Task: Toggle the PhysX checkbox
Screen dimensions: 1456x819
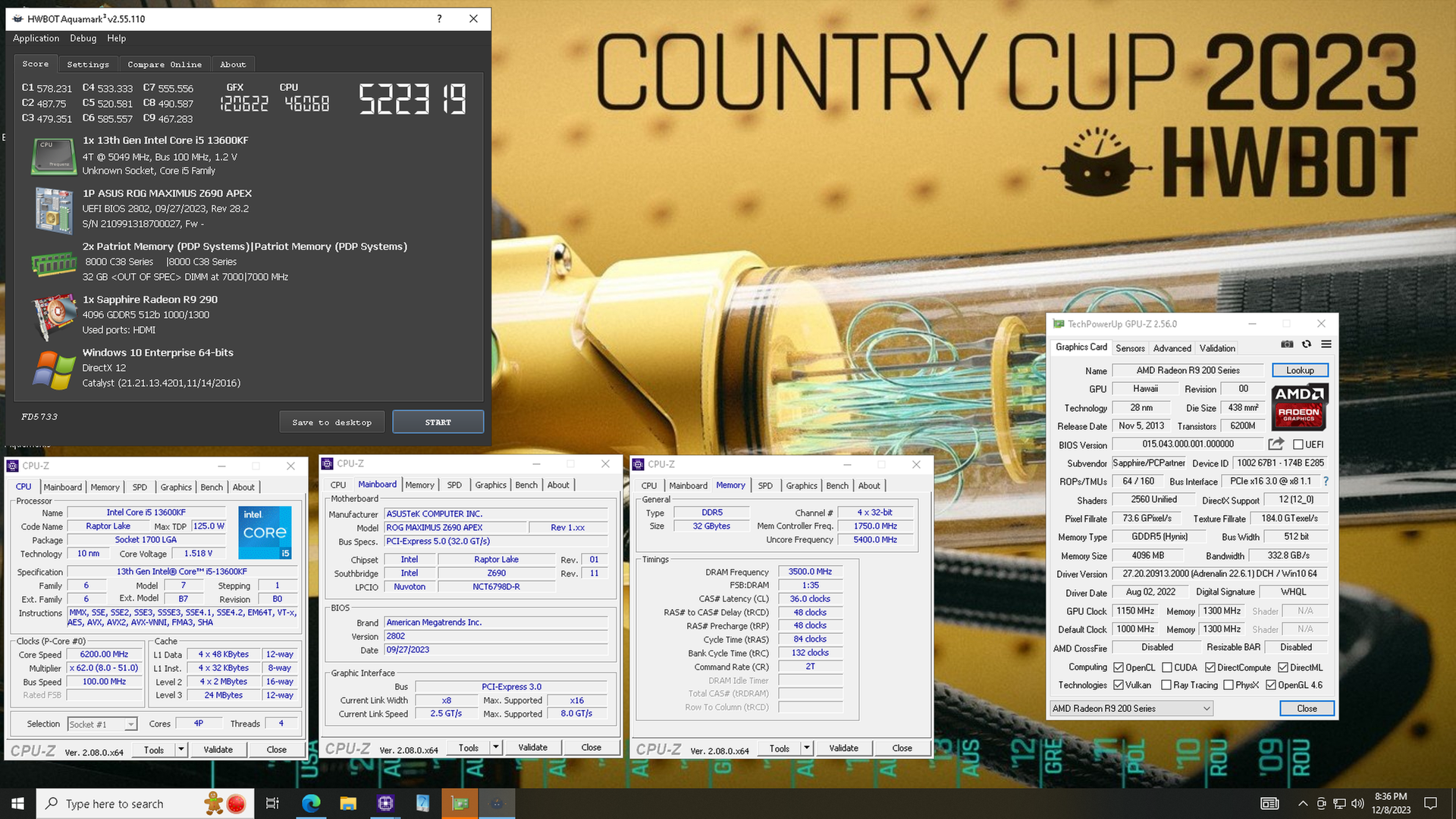Action: click(x=1228, y=685)
